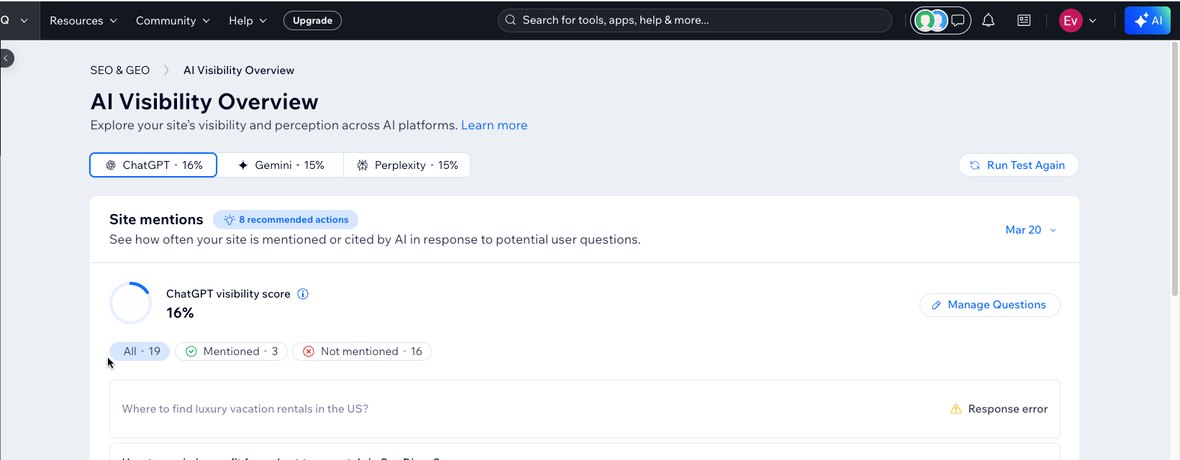The width and height of the screenshot is (1180, 460).
Task: Go to SEO & GEO breadcrumb
Action: pyautogui.click(x=120, y=70)
